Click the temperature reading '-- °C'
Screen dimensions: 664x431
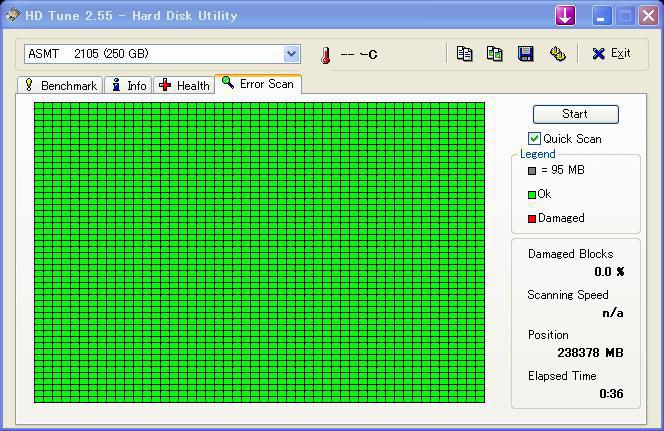click(x=359, y=55)
